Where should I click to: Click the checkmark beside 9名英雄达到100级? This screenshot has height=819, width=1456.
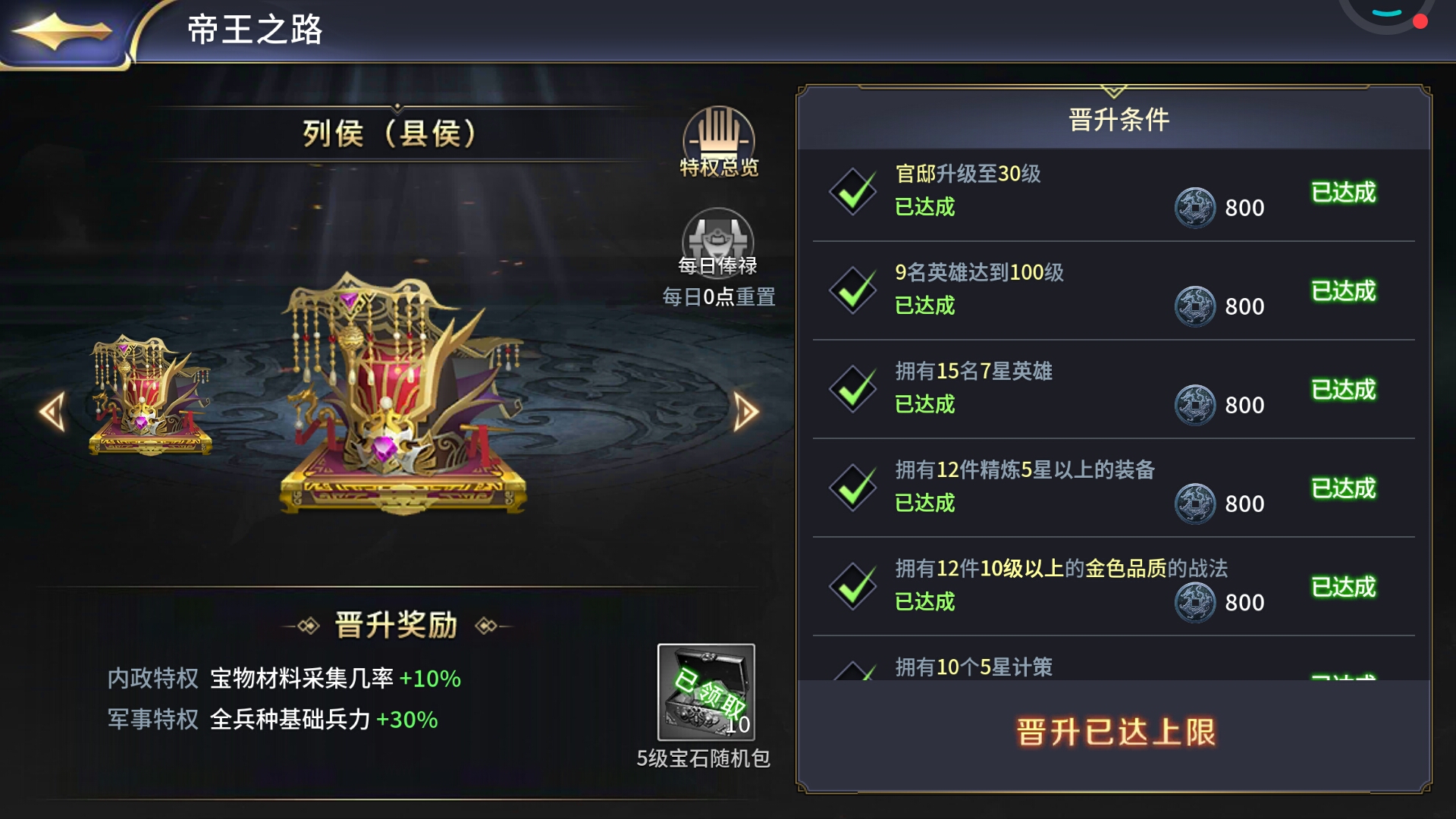tap(853, 290)
